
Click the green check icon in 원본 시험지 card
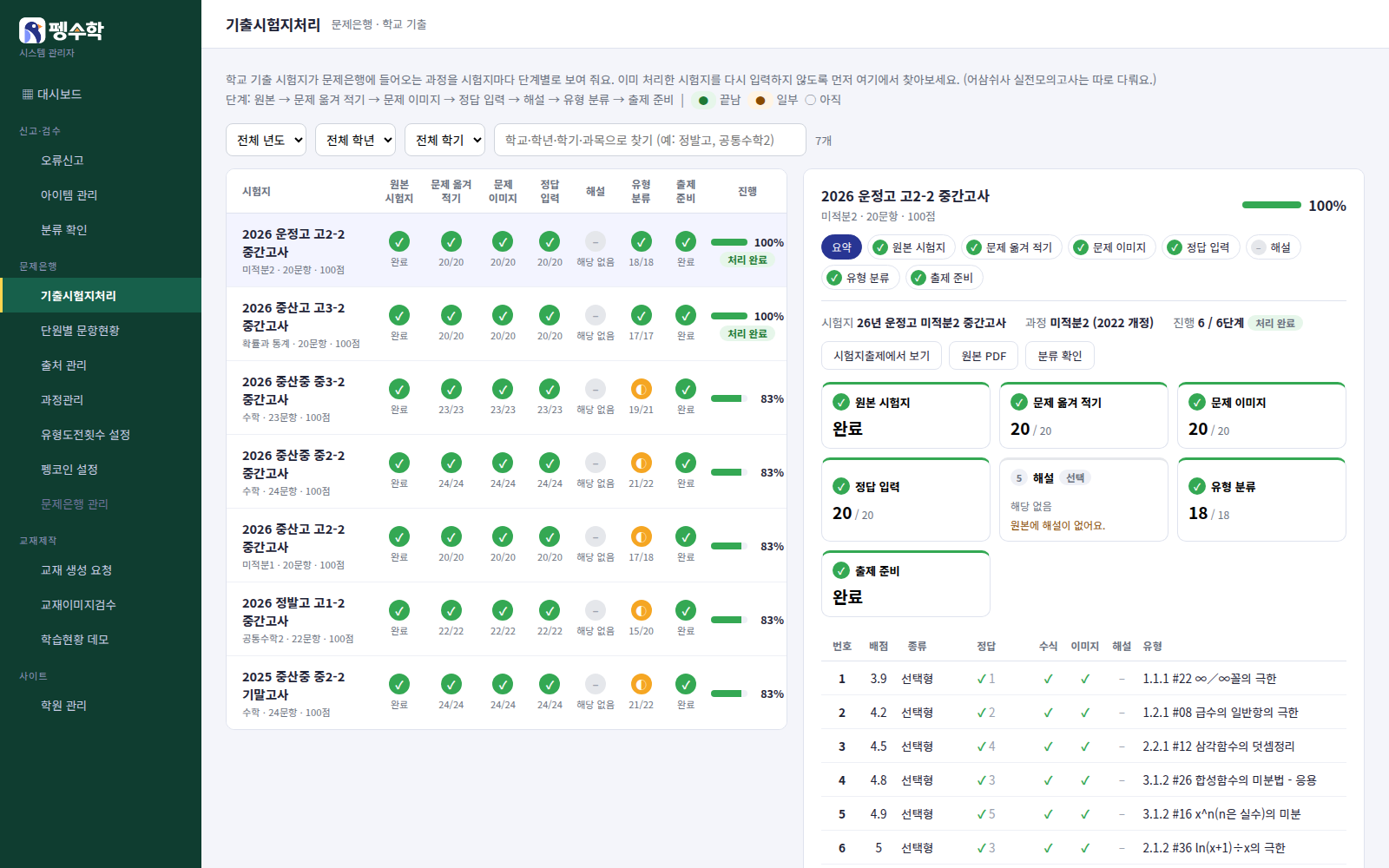[841, 402]
